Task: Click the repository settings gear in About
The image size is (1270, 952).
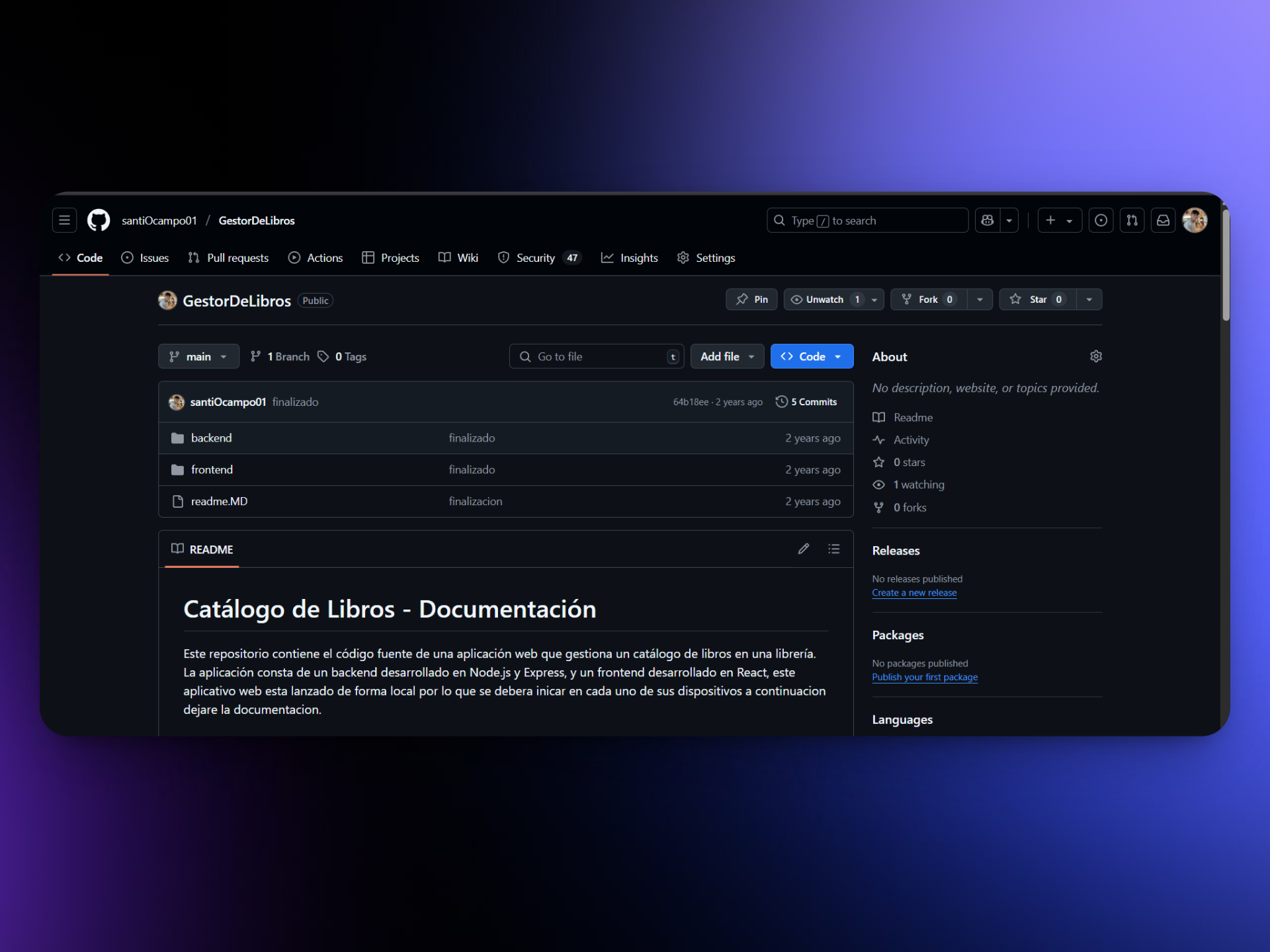Action: click(1095, 356)
